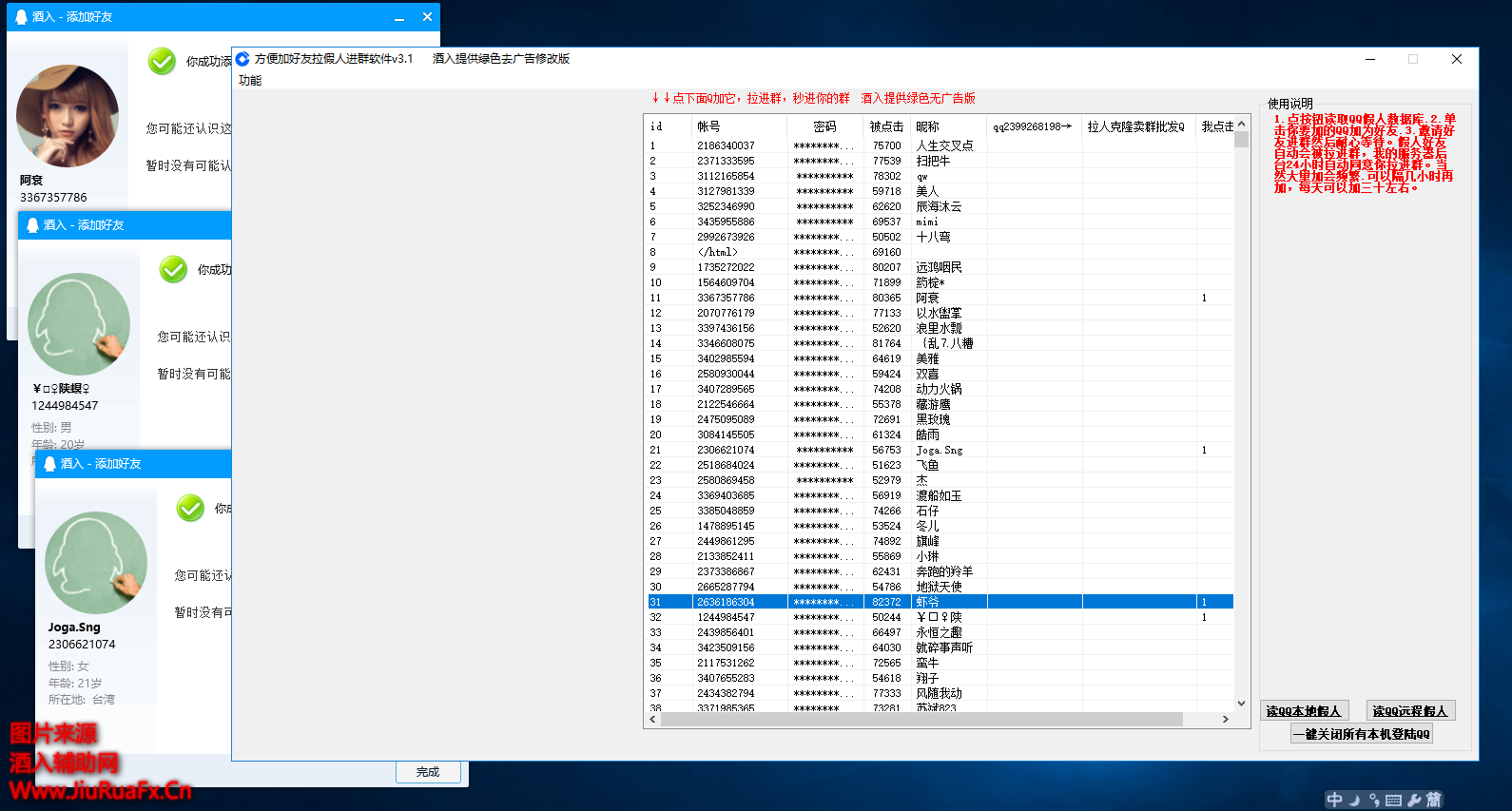Click the 我点击 column header
Viewport: 1512px width, 811px height.
[x=1214, y=126]
